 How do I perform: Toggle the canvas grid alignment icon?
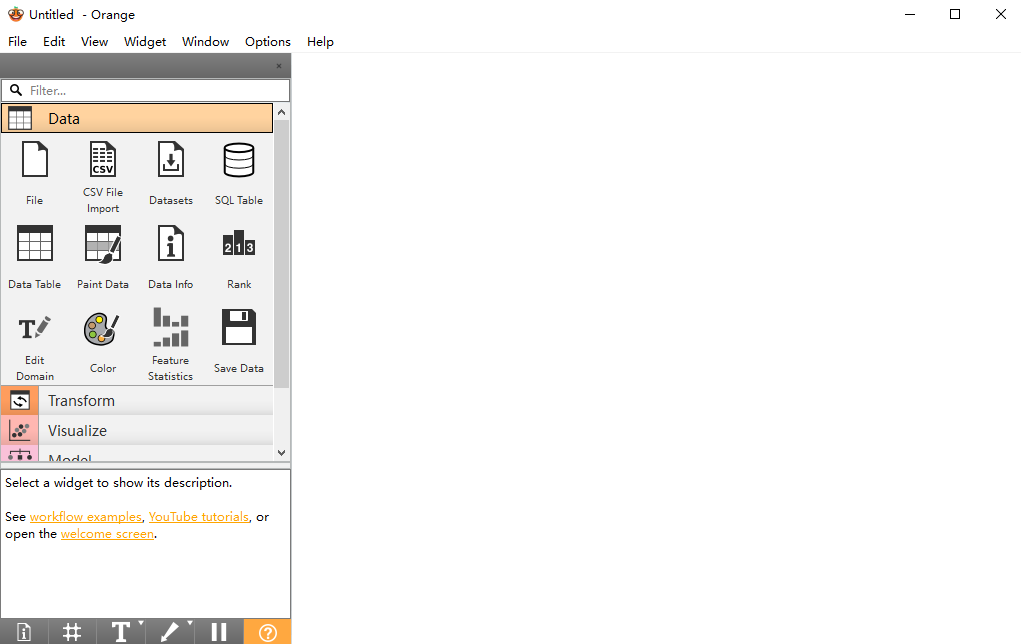pos(72,632)
